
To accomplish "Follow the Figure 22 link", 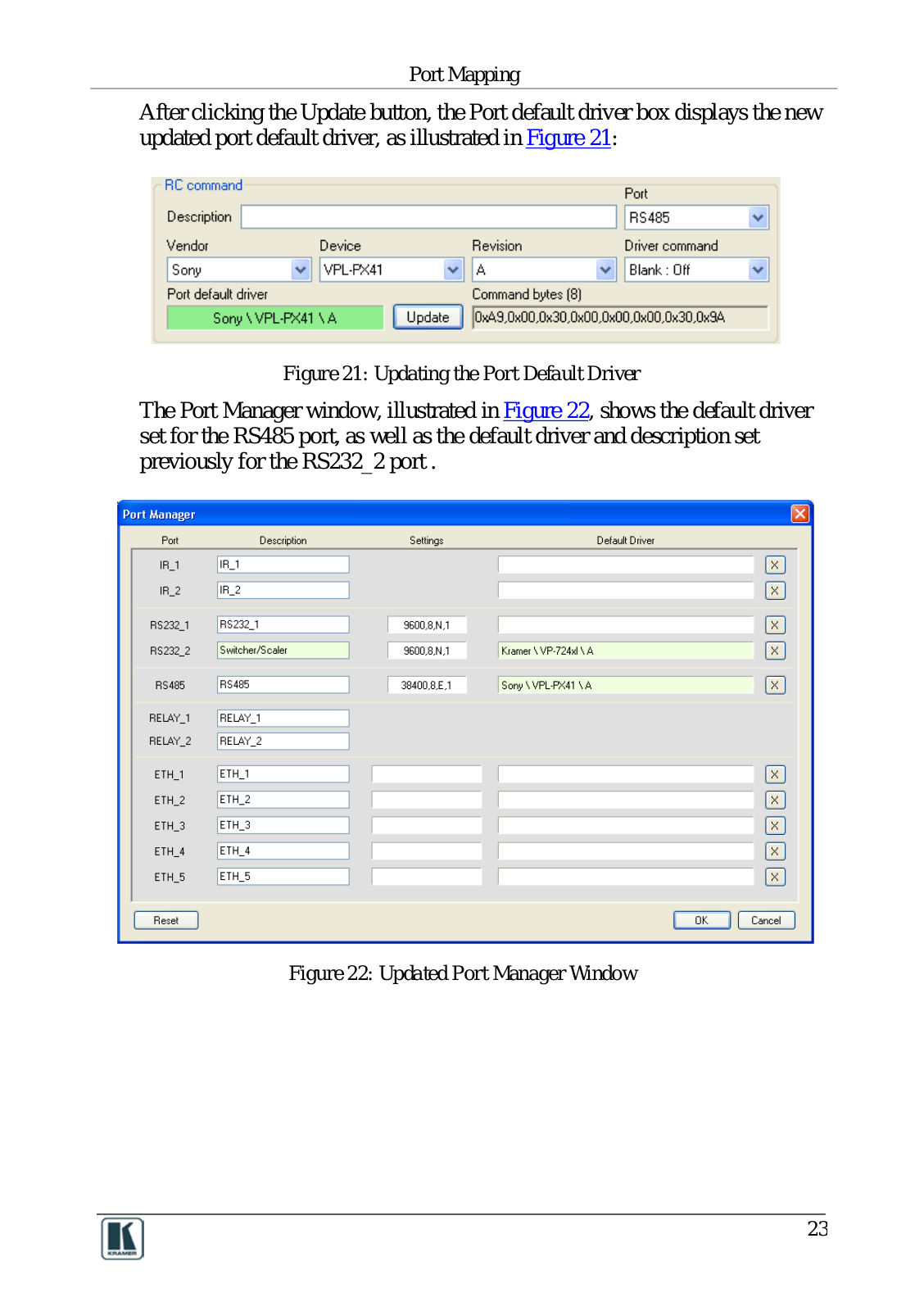I will tap(546, 411).
